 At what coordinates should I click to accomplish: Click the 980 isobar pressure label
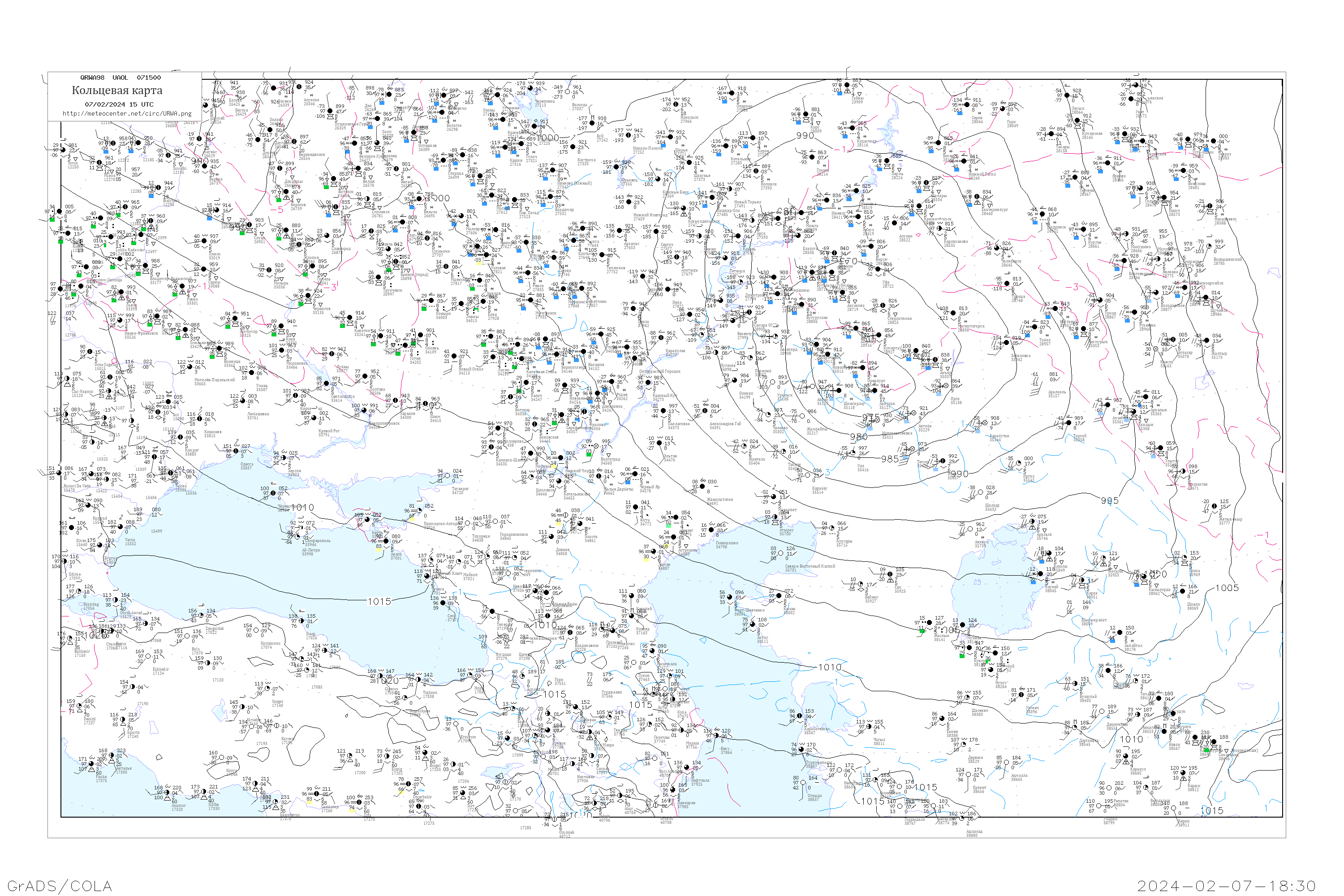coord(859,437)
